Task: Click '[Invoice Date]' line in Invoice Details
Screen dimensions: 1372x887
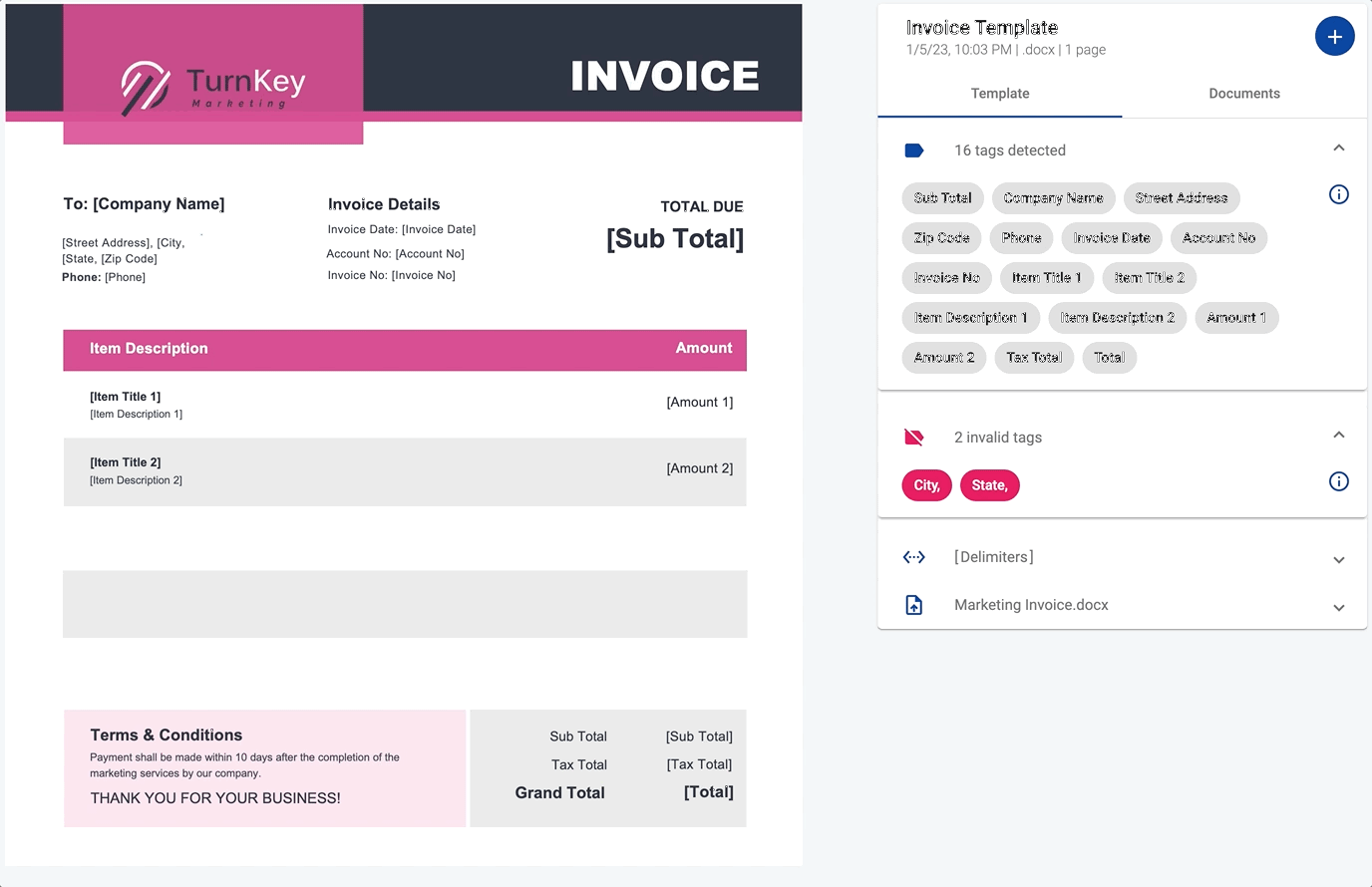Action: (x=402, y=229)
